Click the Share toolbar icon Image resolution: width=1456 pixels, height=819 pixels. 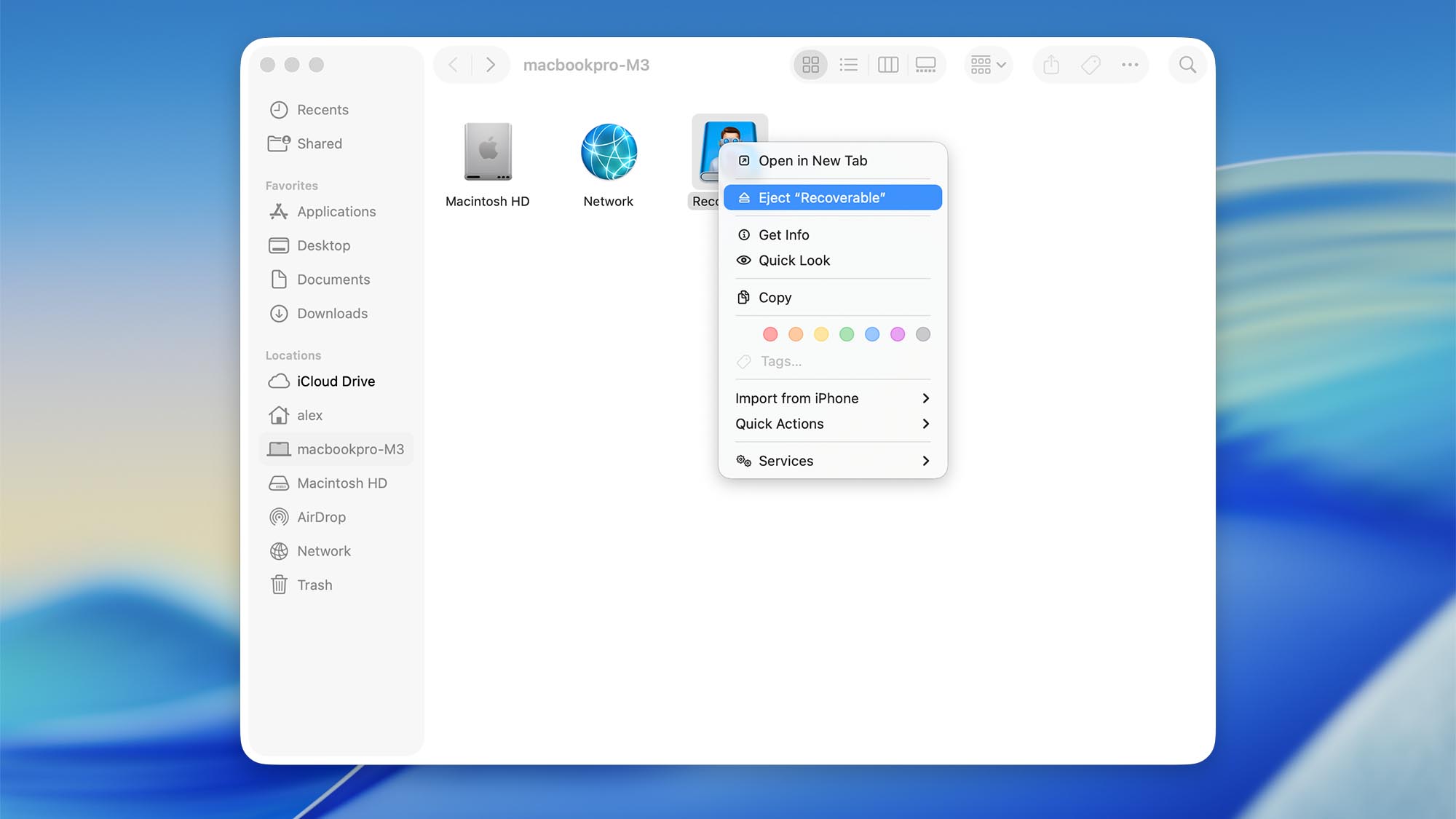[x=1051, y=66]
